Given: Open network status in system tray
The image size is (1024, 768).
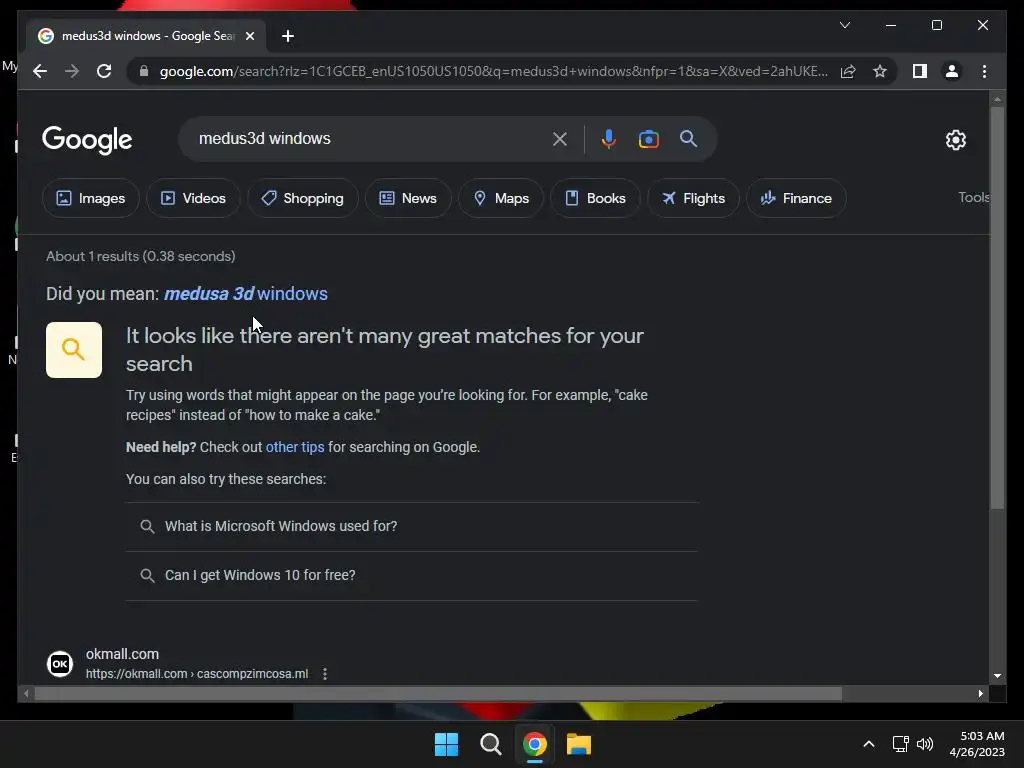Looking at the screenshot, I should point(900,744).
